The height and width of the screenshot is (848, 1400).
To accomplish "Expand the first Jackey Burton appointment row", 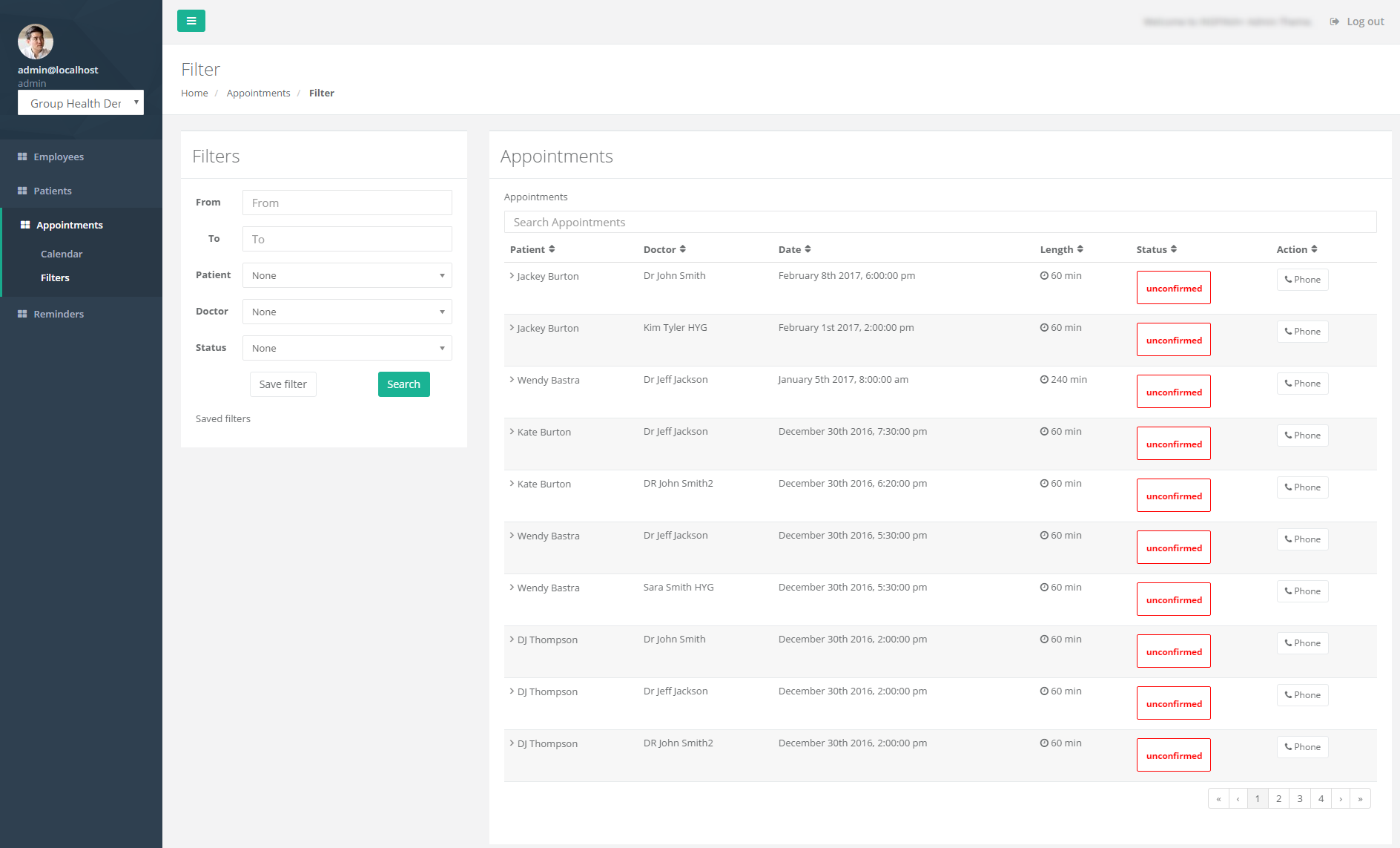I will (512, 276).
